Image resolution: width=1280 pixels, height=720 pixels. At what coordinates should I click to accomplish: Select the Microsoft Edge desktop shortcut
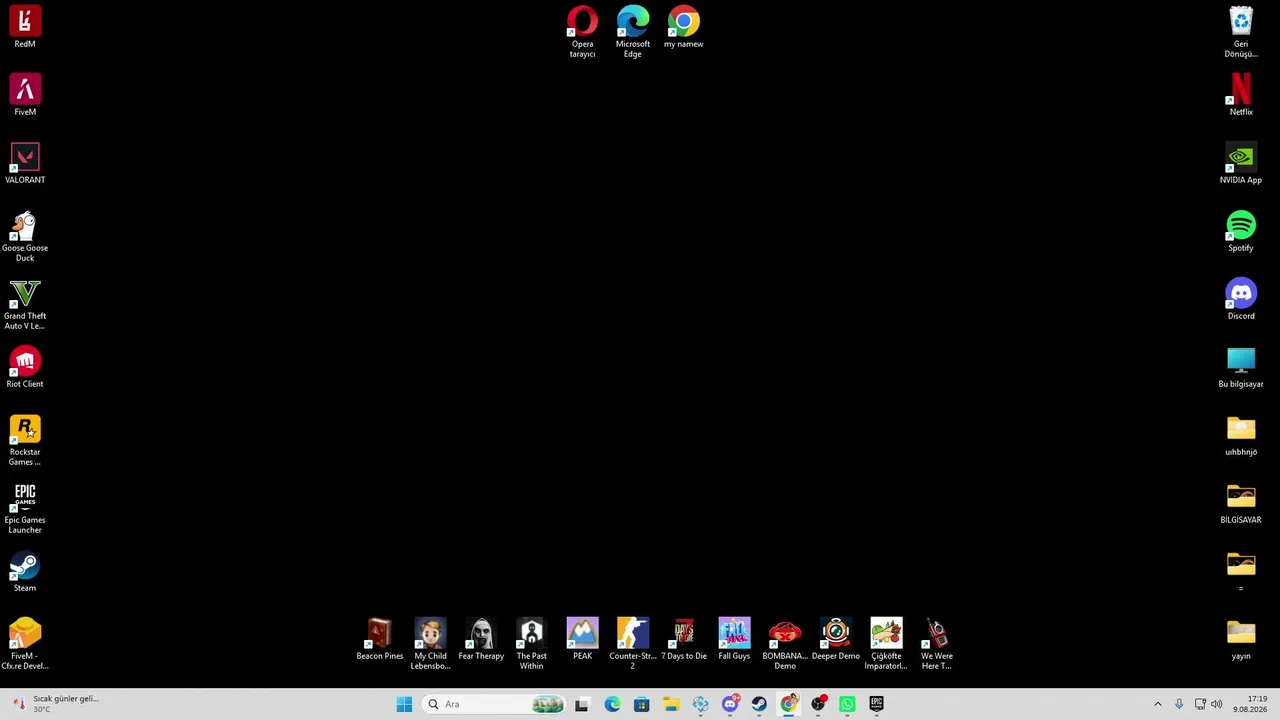633,32
